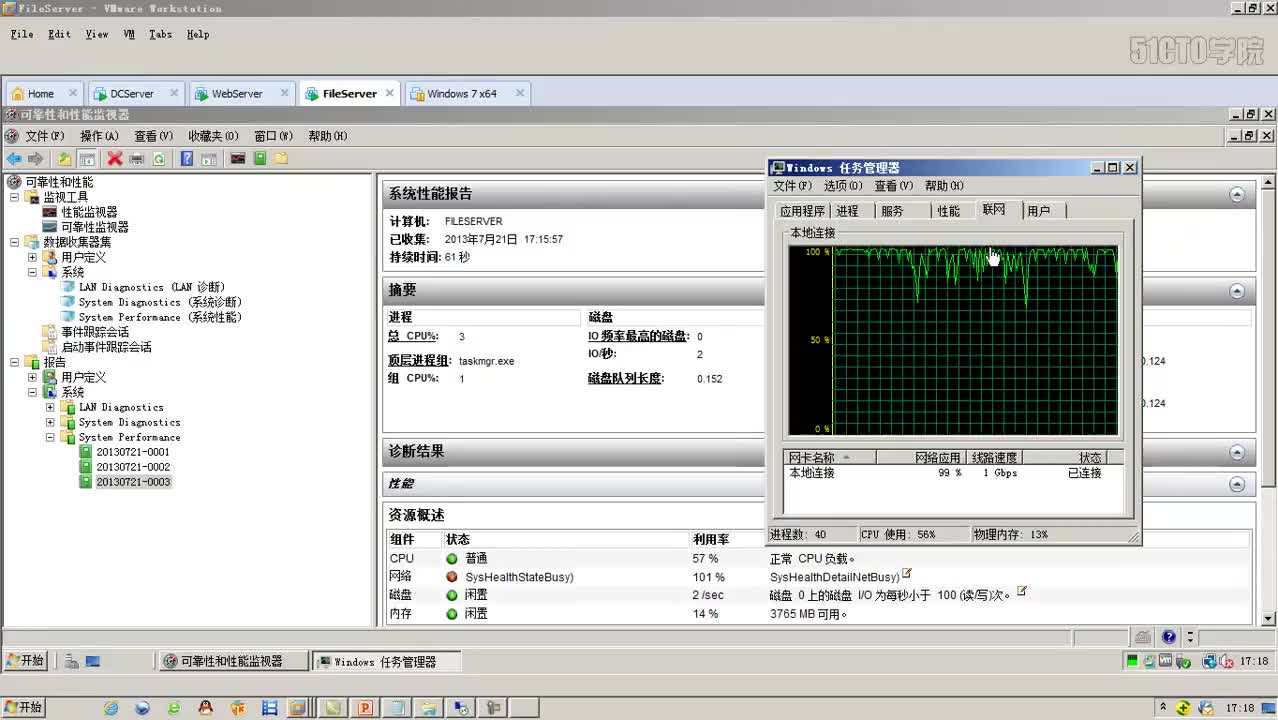The height and width of the screenshot is (720, 1278).
Task: Click the yellow folder view toolbar icon
Action: pyautogui.click(x=281, y=159)
